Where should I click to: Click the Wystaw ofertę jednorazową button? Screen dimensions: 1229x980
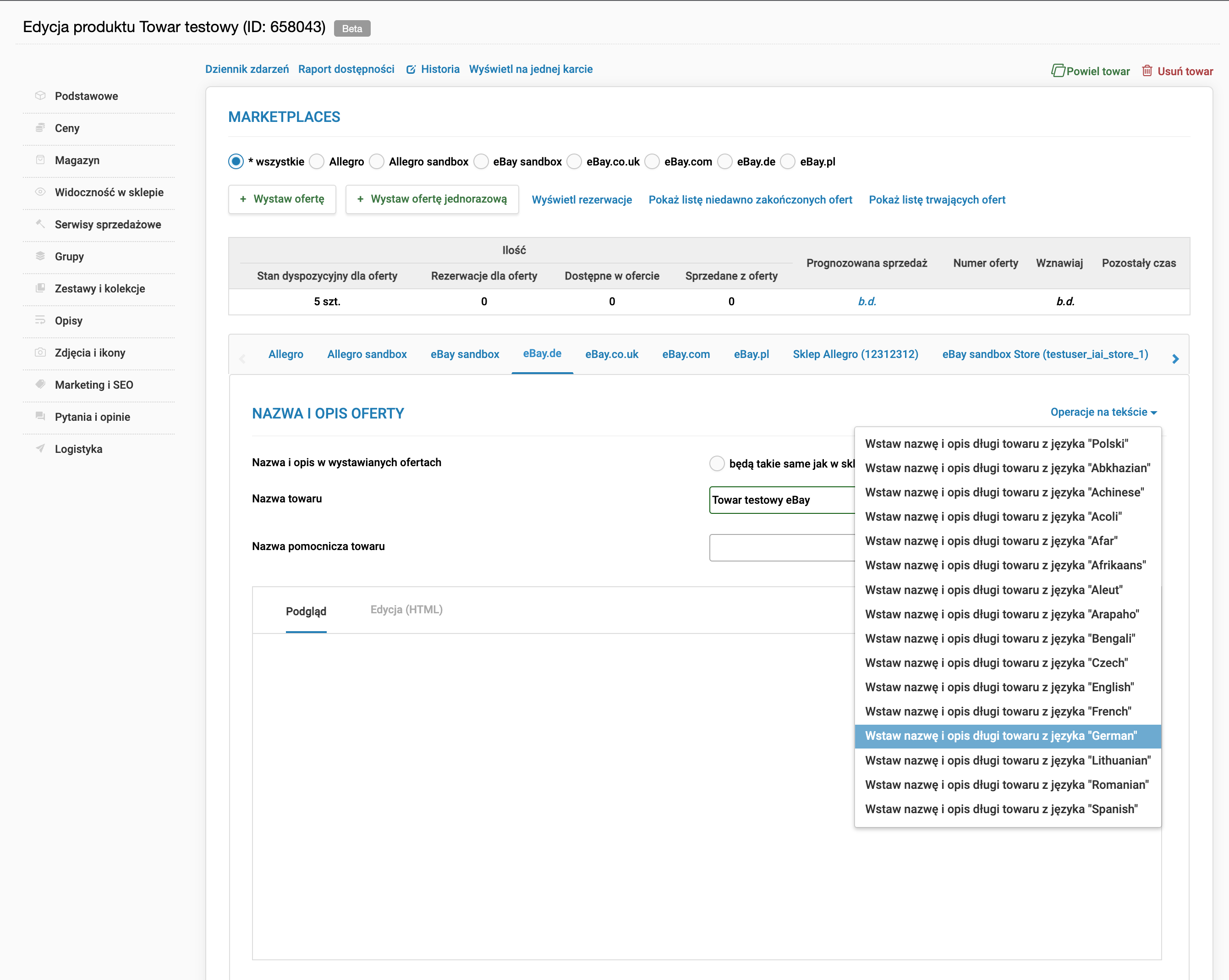[432, 199]
